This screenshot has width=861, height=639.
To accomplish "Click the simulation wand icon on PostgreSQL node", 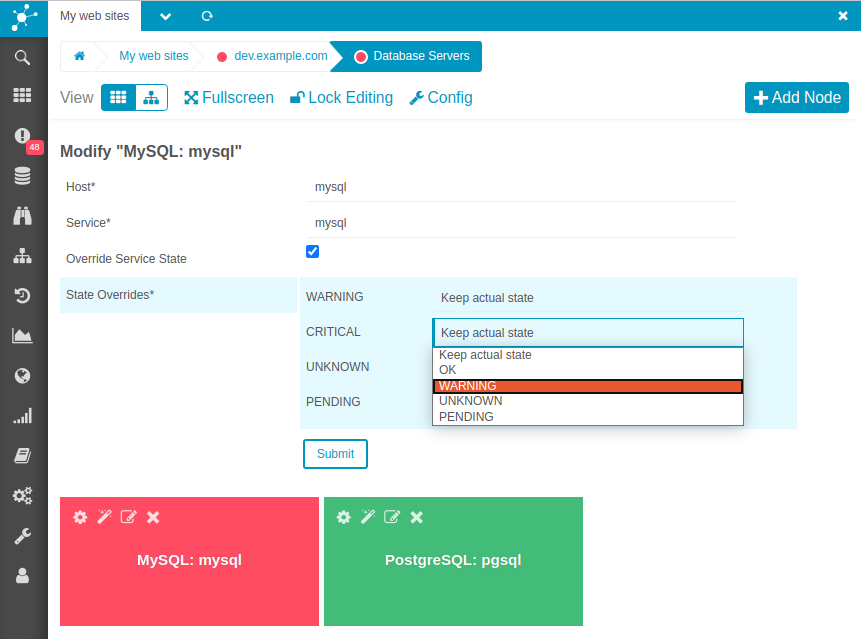I will pos(368,517).
